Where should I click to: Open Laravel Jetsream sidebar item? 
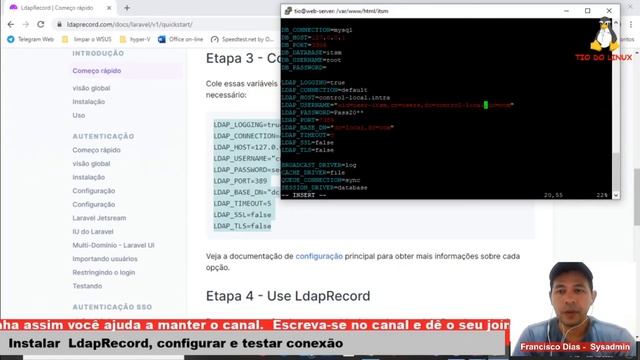click(99, 218)
